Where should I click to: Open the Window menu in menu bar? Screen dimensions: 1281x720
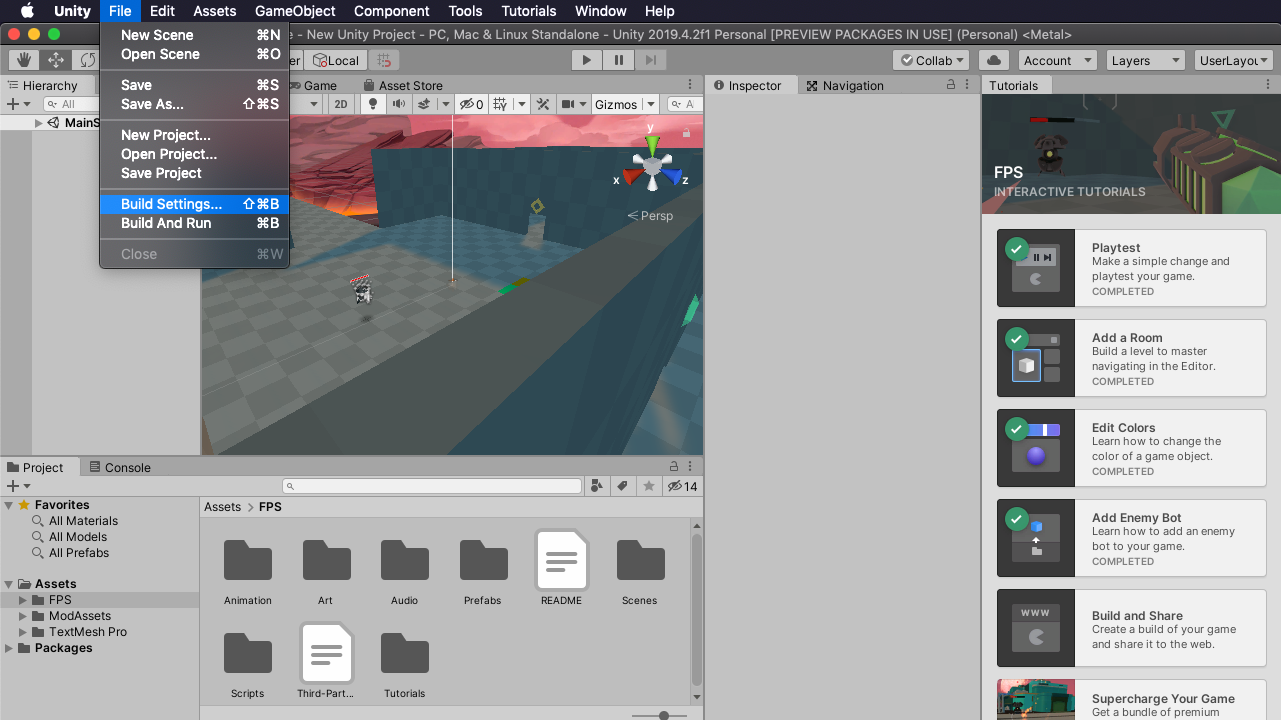pos(600,11)
